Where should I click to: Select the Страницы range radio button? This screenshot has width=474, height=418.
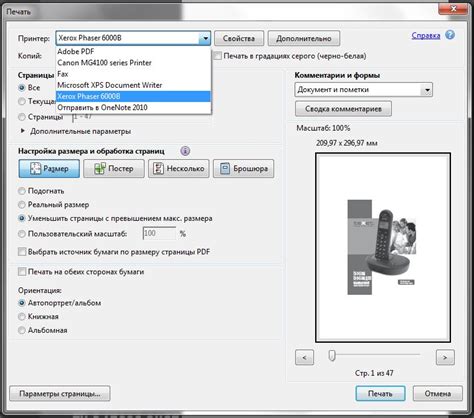pyautogui.click(x=22, y=117)
